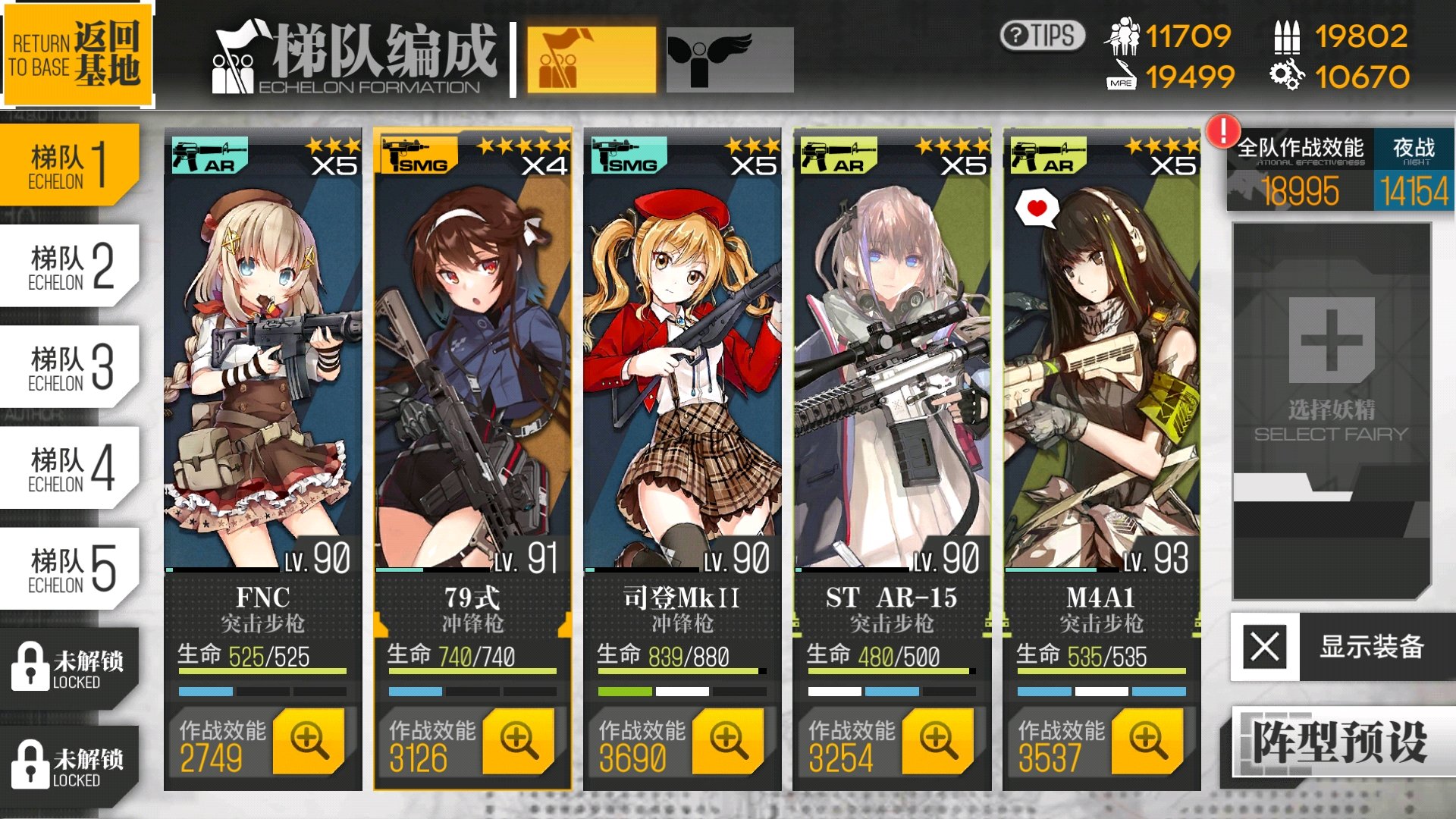This screenshot has width=1456, height=819.
Task: Switch to Echelon 4
Action: [70, 467]
